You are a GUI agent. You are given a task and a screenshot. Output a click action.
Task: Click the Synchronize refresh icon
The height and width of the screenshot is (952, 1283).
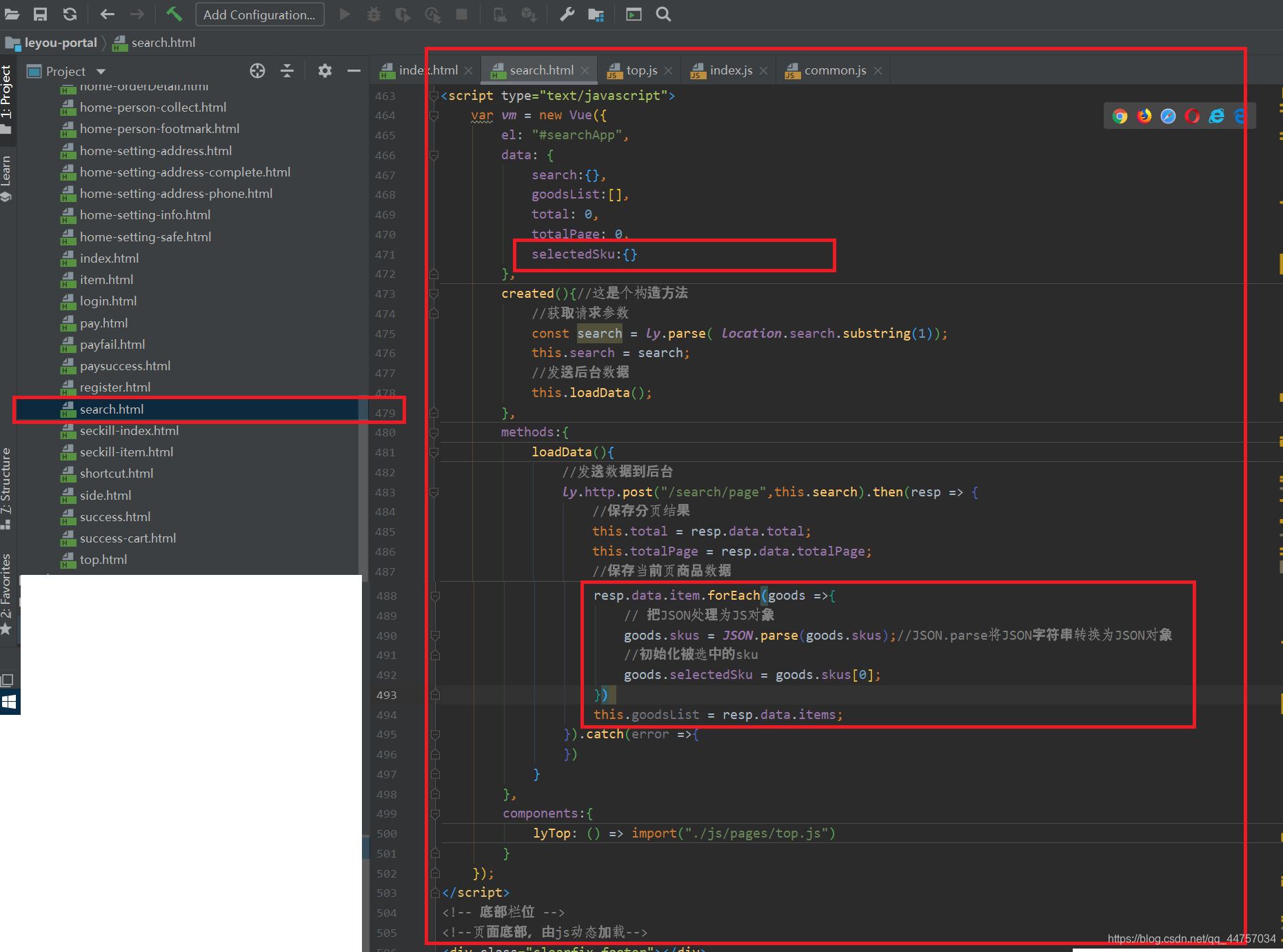[70, 14]
